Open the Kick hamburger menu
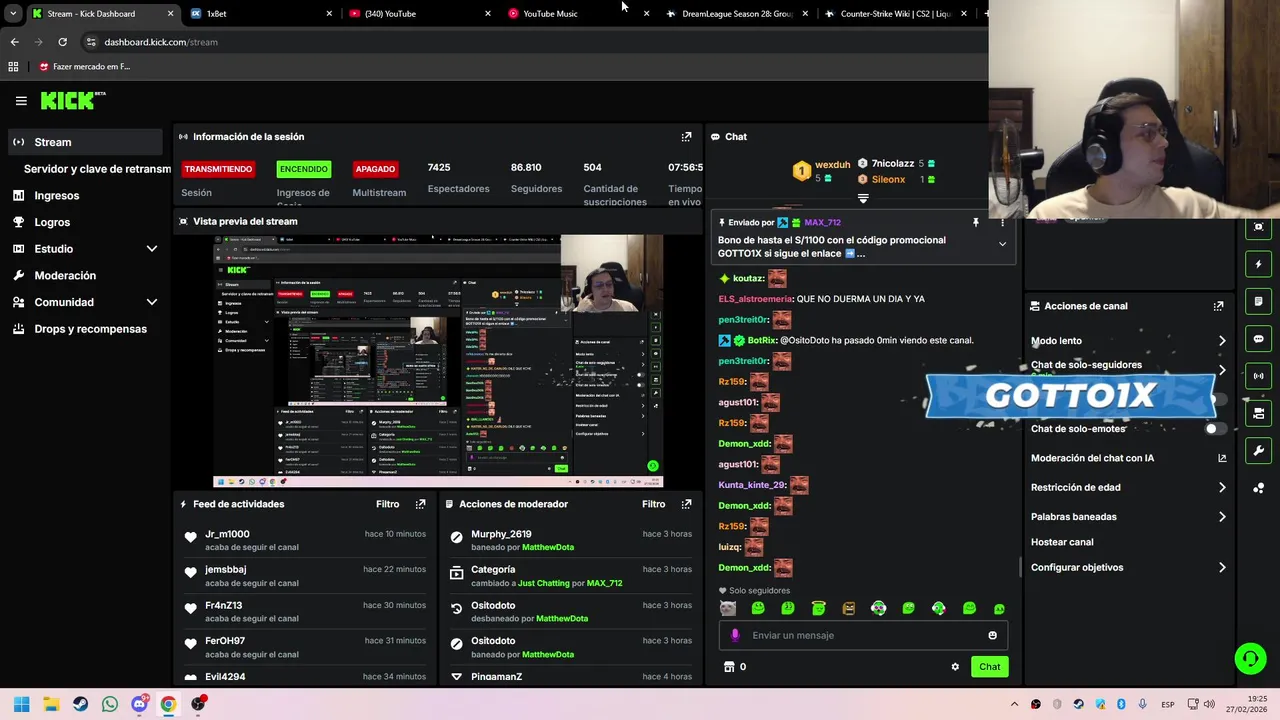This screenshot has width=1280, height=720. pyautogui.click(x=21, y=101)
